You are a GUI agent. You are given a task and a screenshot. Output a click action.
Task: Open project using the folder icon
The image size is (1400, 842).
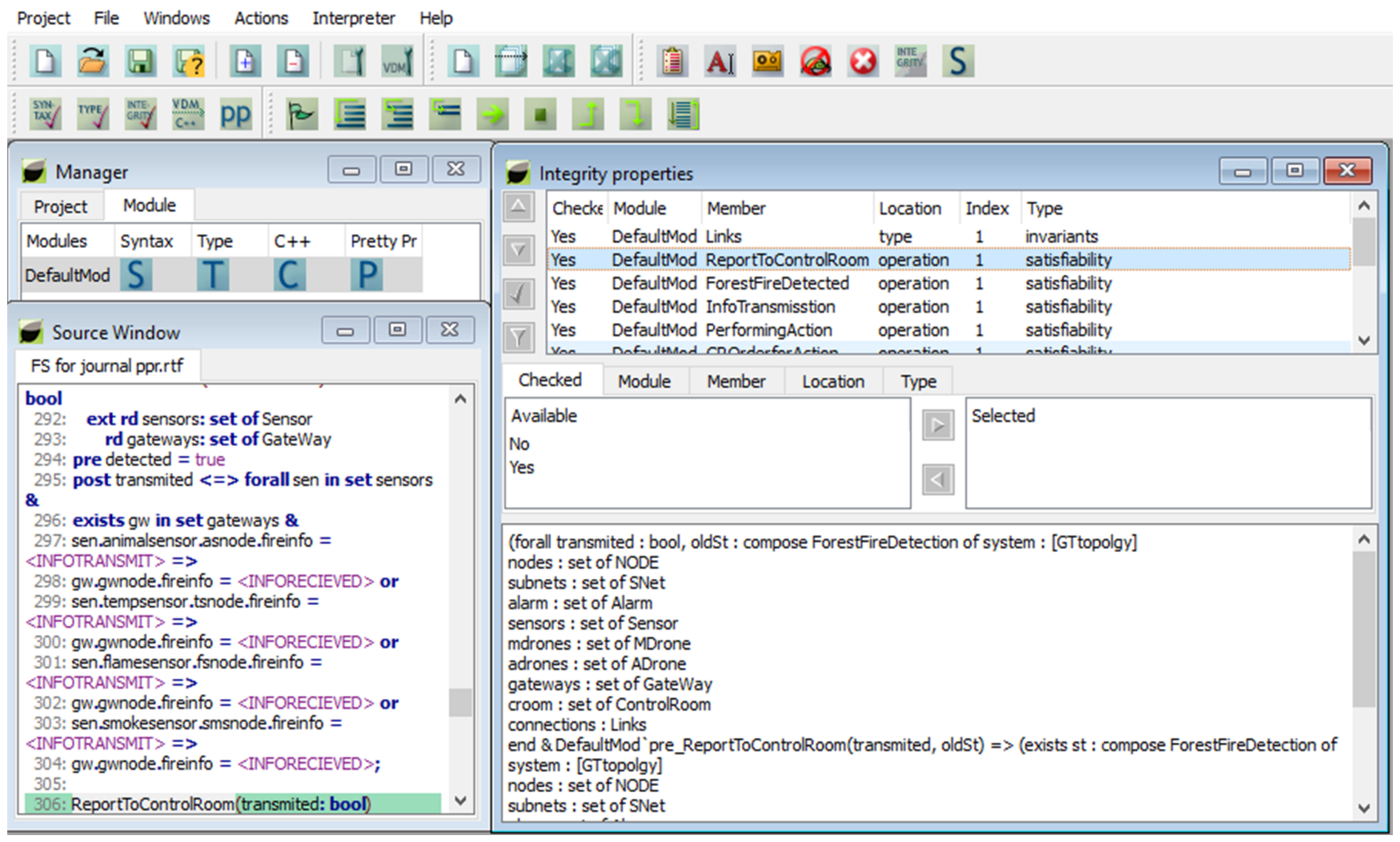[x=92, y=61]
